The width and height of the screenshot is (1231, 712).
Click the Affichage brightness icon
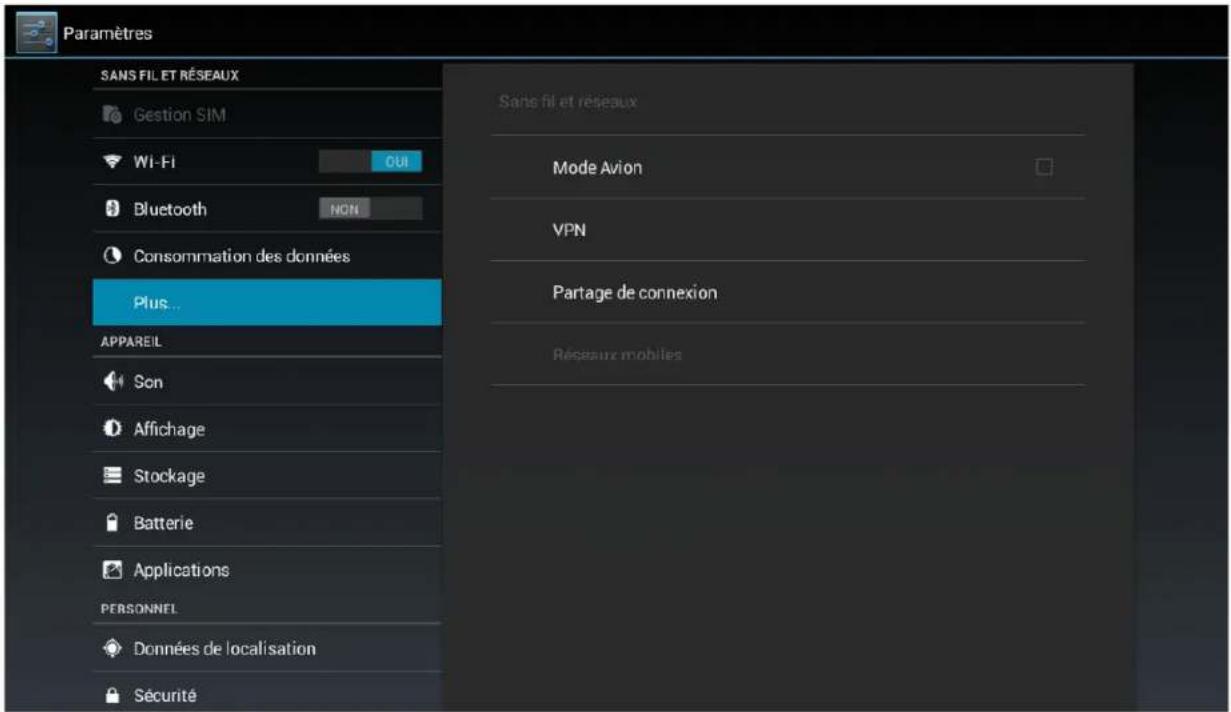pyautogui.click(x=112, y=429)
